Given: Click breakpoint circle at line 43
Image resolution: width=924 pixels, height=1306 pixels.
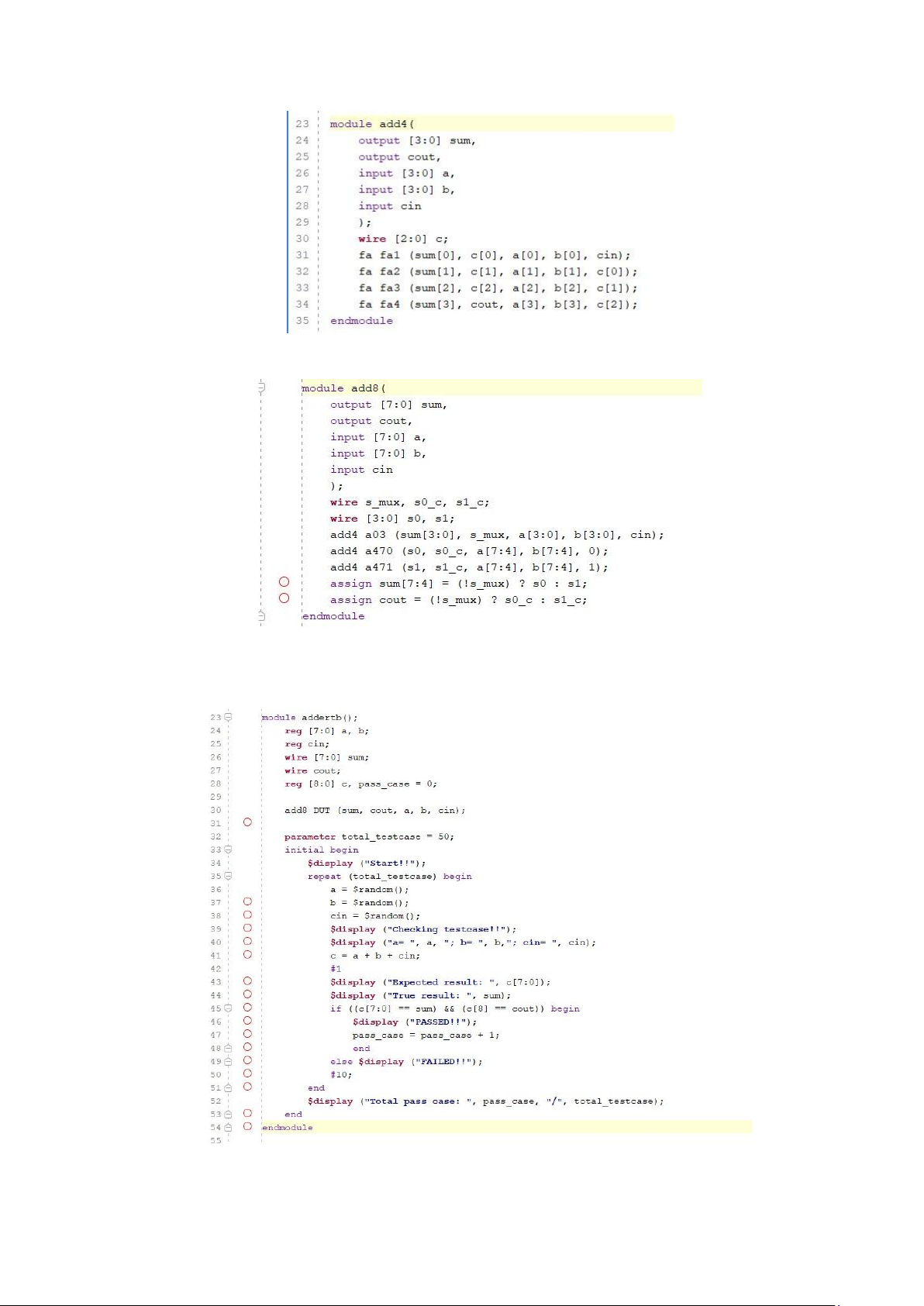Looking at the screenshot, I should pos(247,981).
